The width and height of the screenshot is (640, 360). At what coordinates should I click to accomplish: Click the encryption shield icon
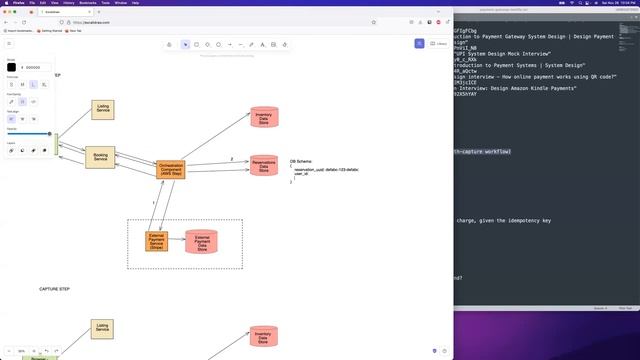[x=434, y=351]
